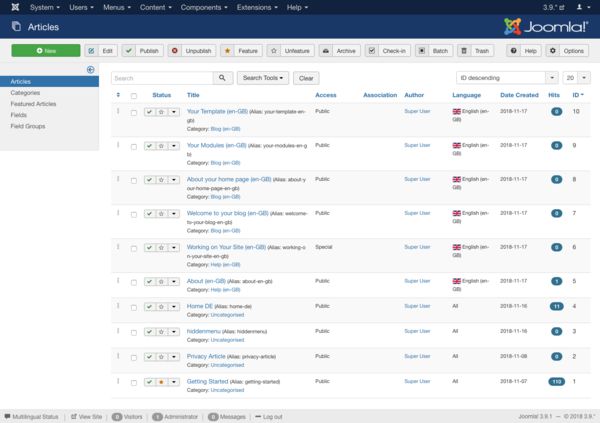Open status actions dropdown for About (en-GB) row
The width and height of the screenshot is (600, 423).
(x=174, y=282)
